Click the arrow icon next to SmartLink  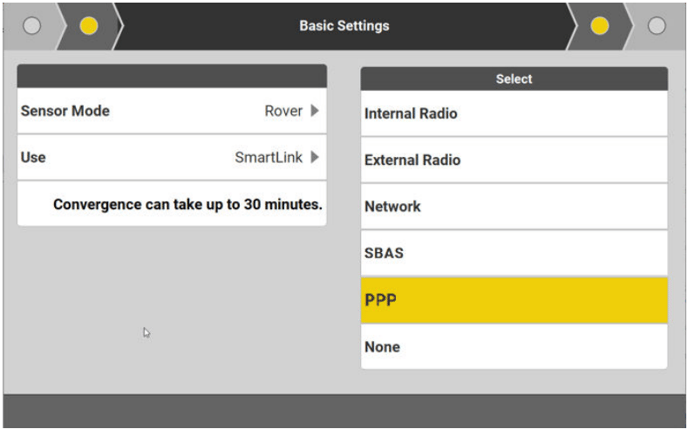pyautogui.click(x=315, y=157)
